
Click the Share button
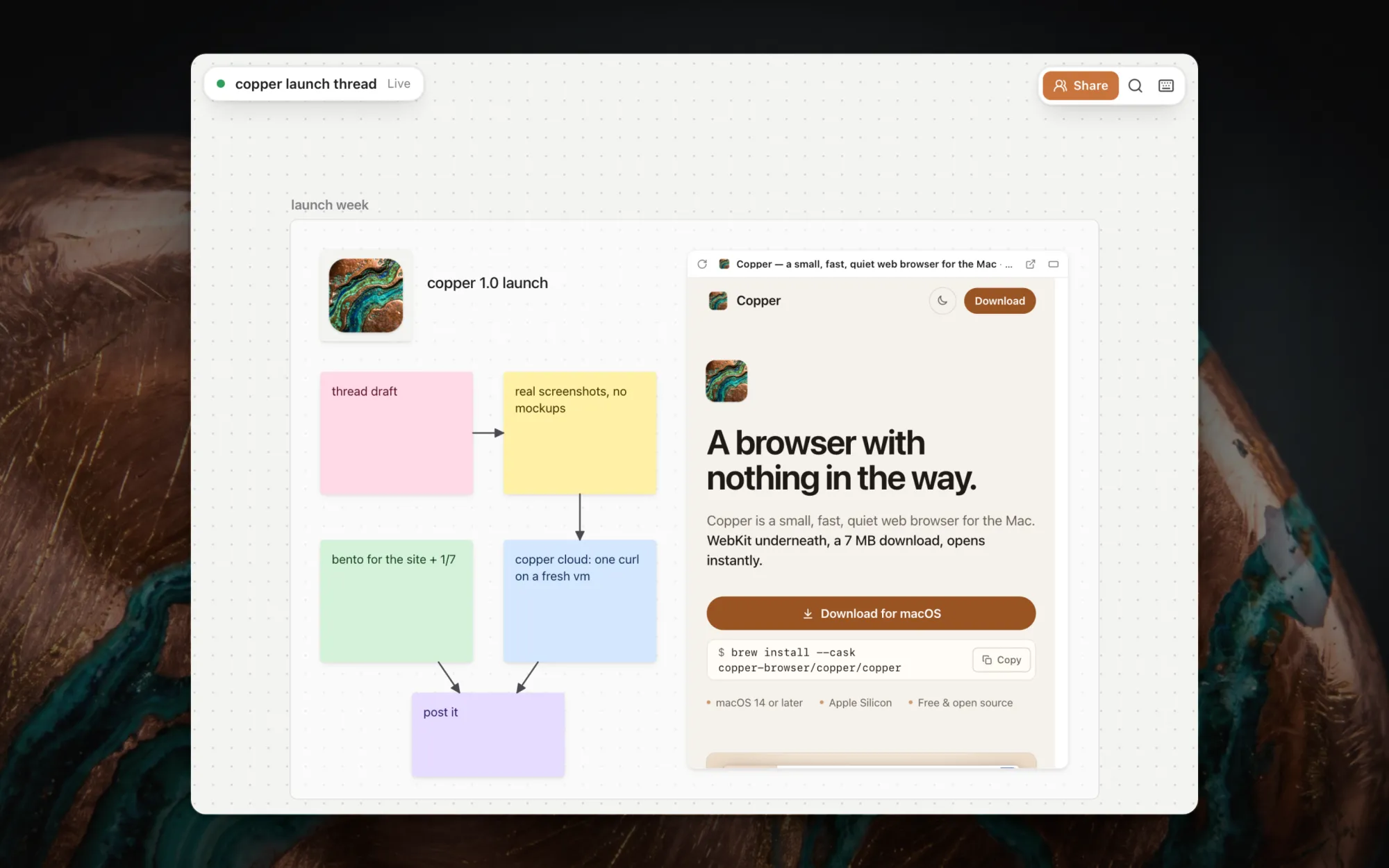(1080, 85)
